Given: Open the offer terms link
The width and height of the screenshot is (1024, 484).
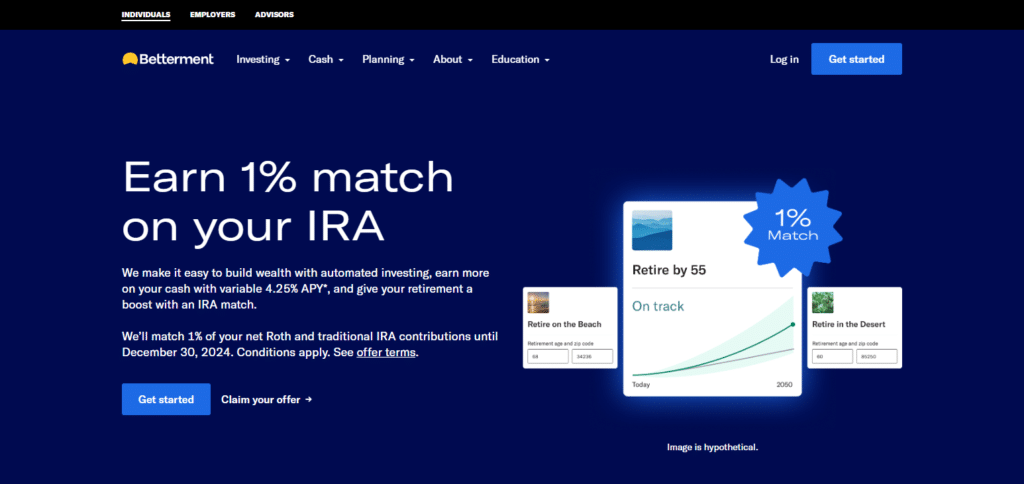Looking at the screenshot, I should 386,352.
